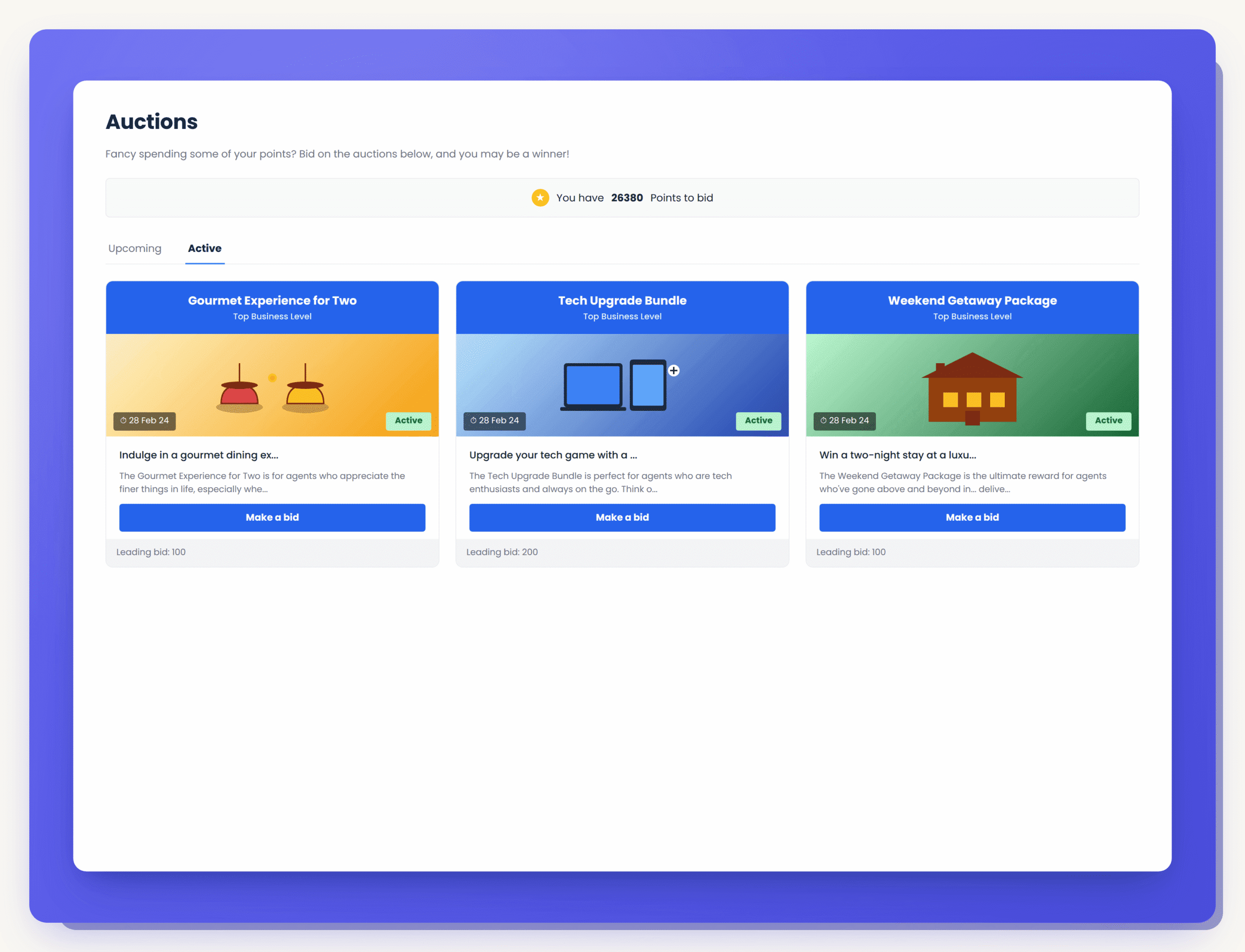Open the Gourmet Experience lamps image
Image resolution: width=1245 pixels, height=952 pixels.
point(272,386)
